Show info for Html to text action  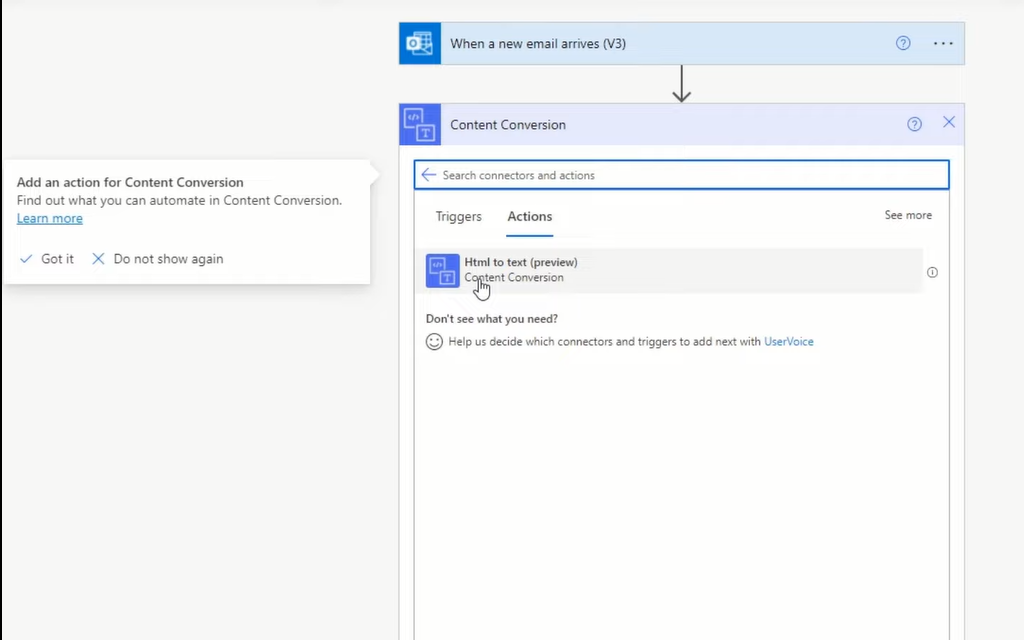pos(933,272)
